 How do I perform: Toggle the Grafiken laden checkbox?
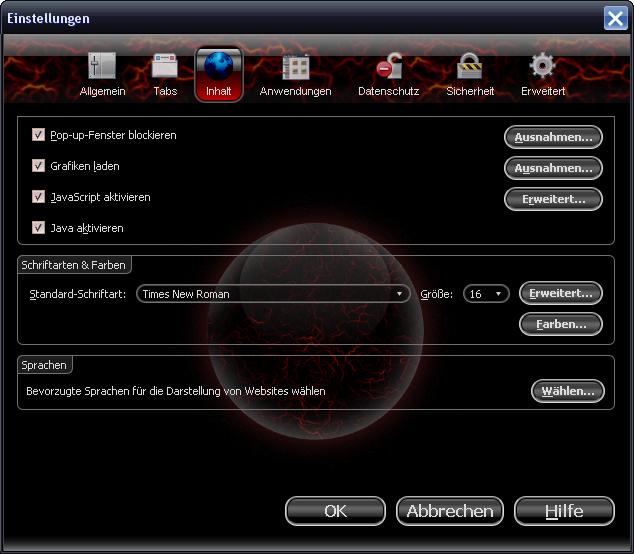pos(38,166)
